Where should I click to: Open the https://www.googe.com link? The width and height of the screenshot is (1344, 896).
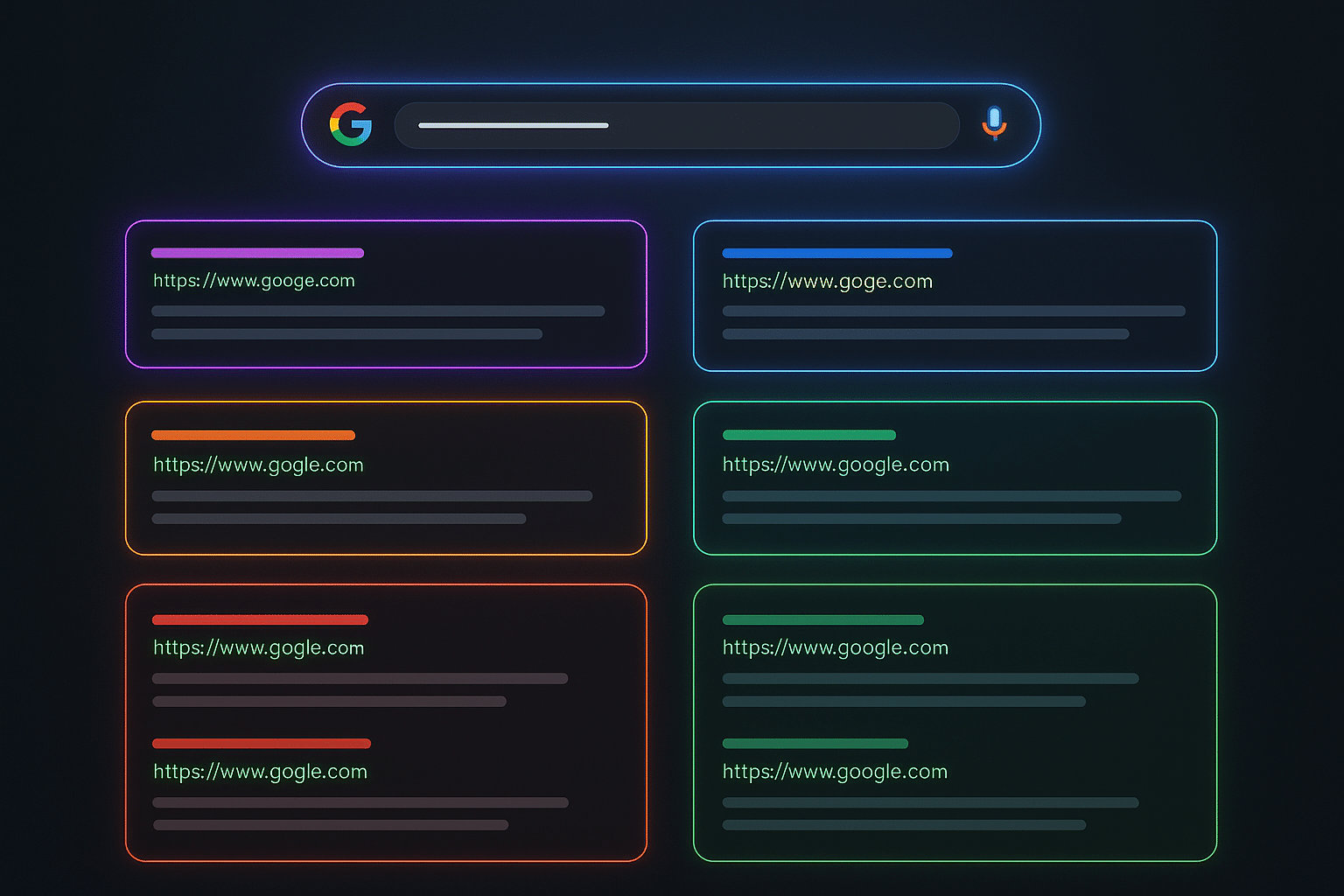coord(254,281)
